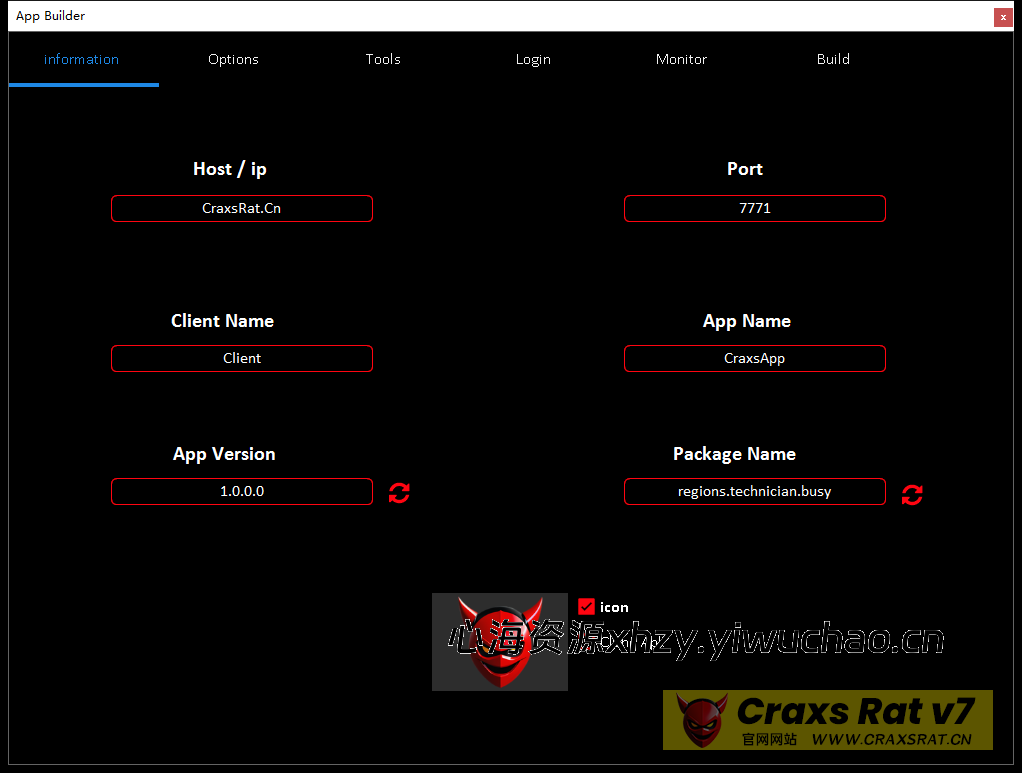1022x773 pixels.
Task: Click the Host/ip field showing CraxsRat.Cn
Action: point(242,208)
